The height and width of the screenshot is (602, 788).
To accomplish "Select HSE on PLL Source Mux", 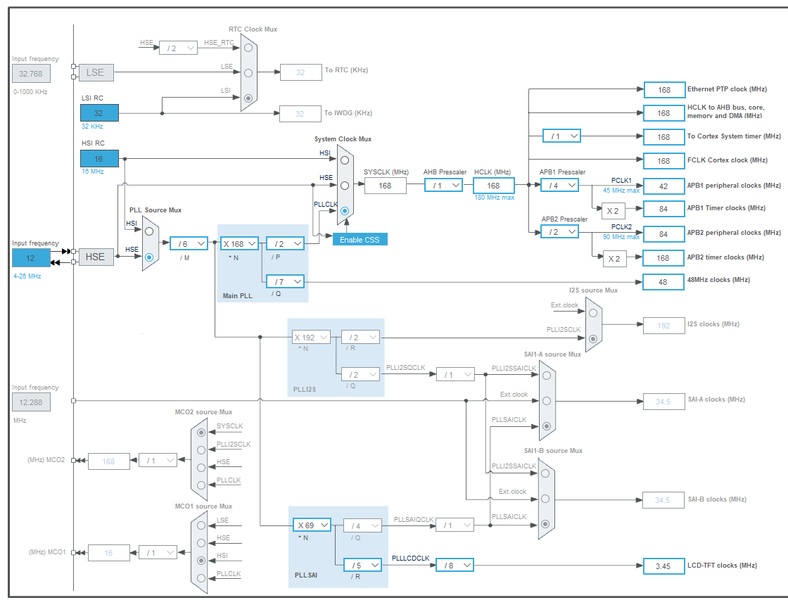I will click(x=149, y=257).
